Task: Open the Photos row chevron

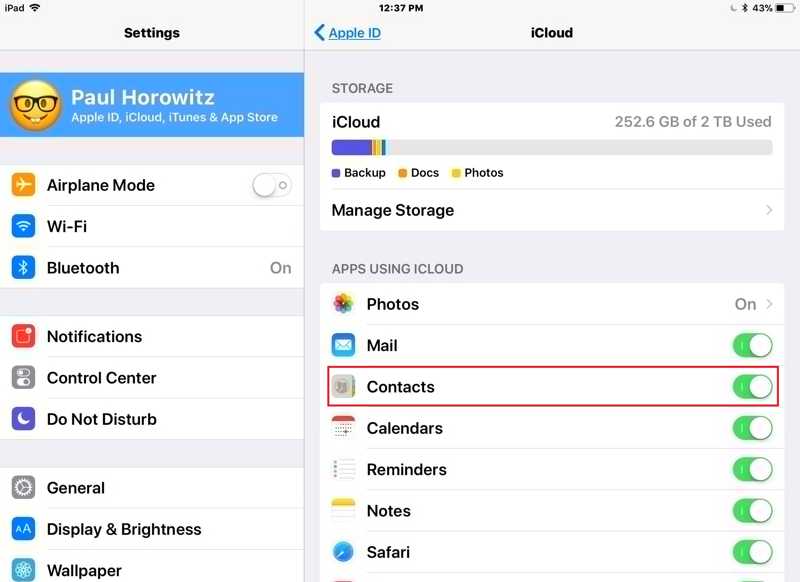Action: pyautogui.click(x=769, y=304)
